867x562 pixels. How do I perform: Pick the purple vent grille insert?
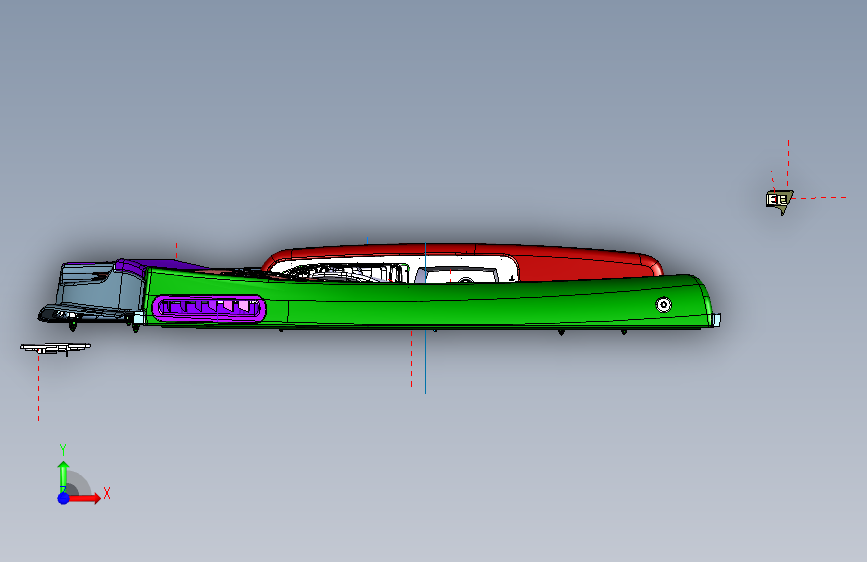209,308
